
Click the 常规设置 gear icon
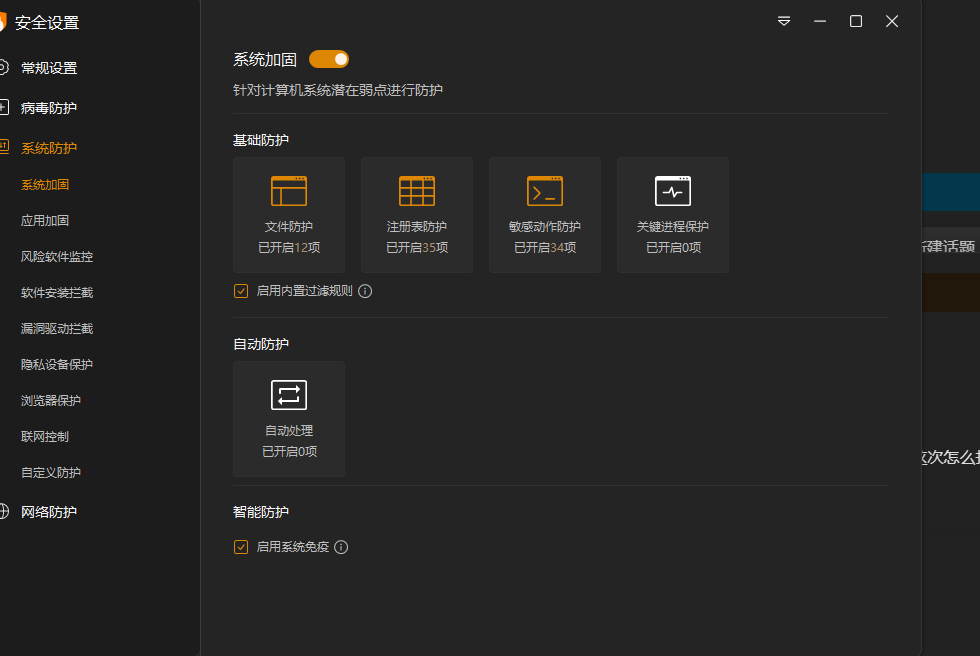pyautogui.click(x=3, y=67)
